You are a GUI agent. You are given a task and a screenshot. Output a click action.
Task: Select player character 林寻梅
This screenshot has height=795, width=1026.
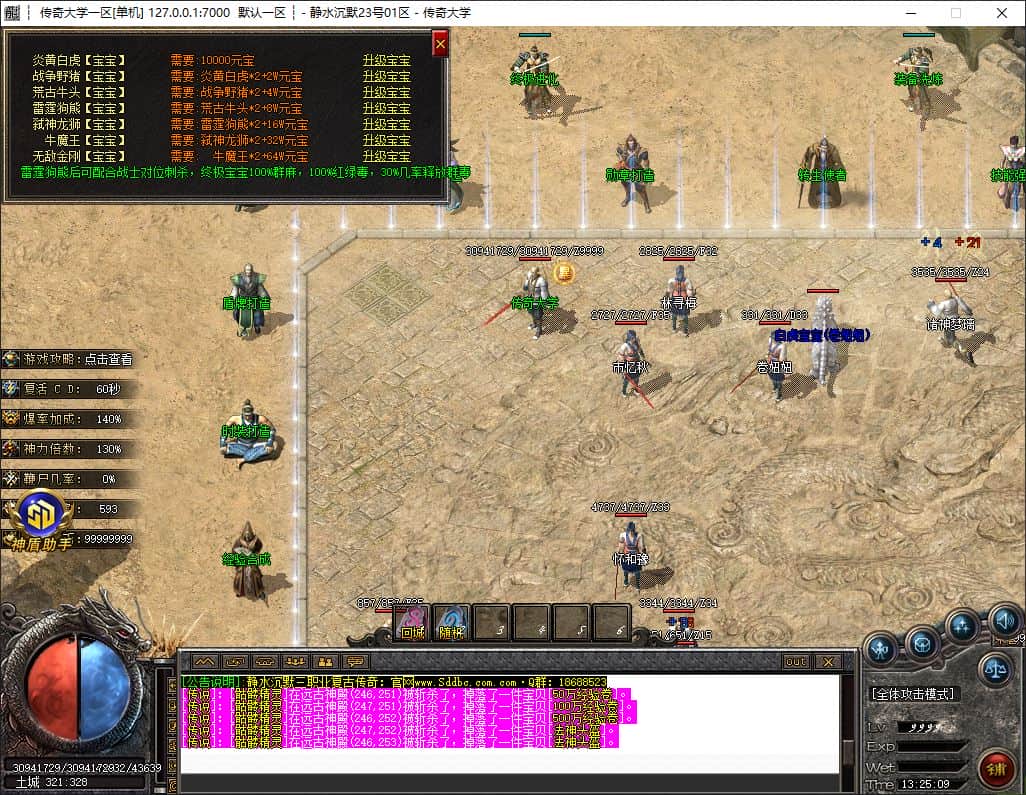click(679, 301)
